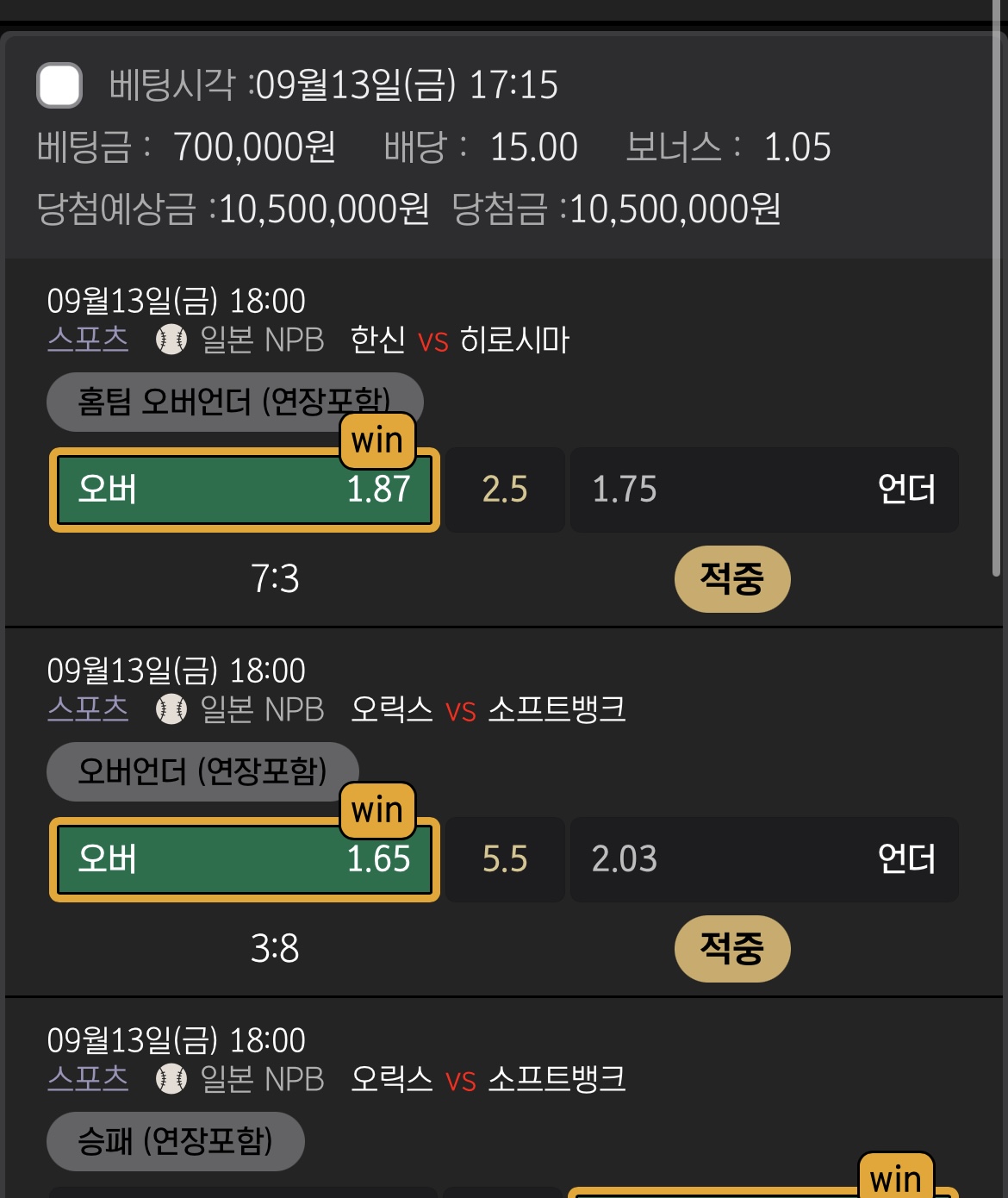Screen dimensions: 1008x1198
Task: Click the win badge above 오버 1.65
Action: point(377,810)
